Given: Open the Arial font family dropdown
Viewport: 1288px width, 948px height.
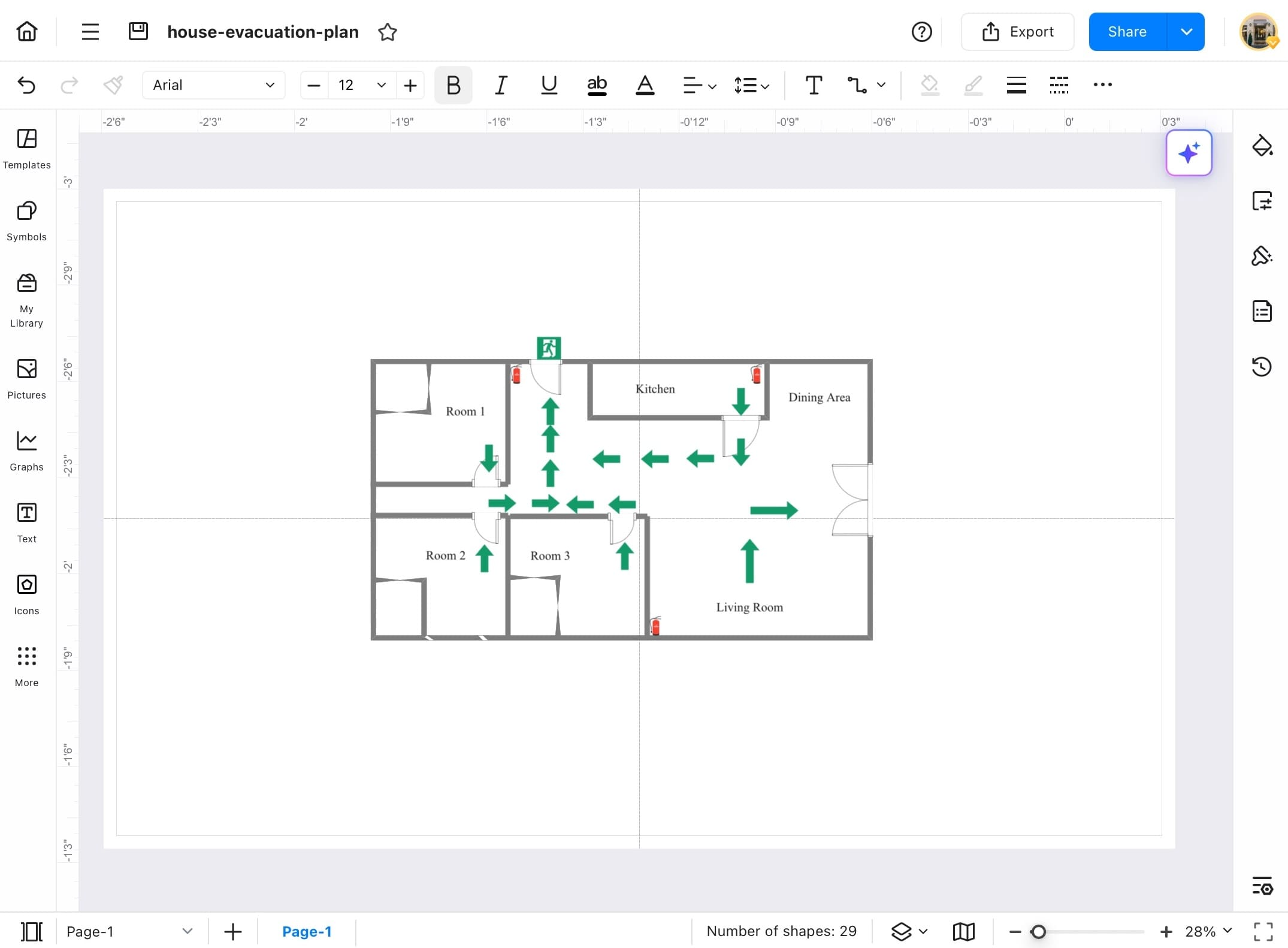Looking at the screenshot, I should point(213,85).
